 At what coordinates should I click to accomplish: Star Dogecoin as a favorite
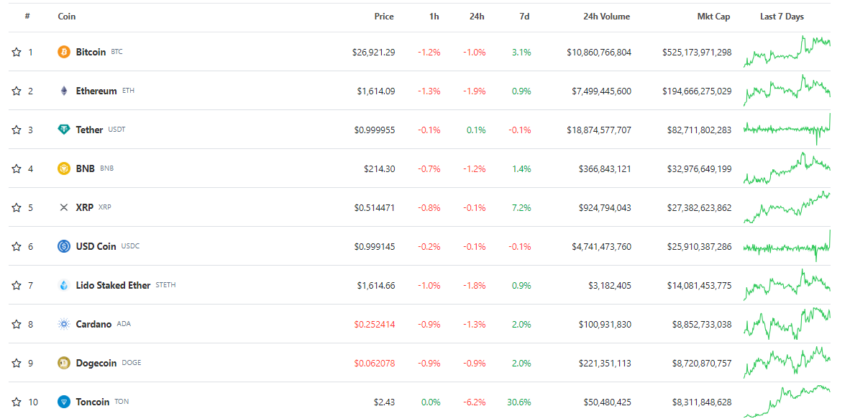16,363
